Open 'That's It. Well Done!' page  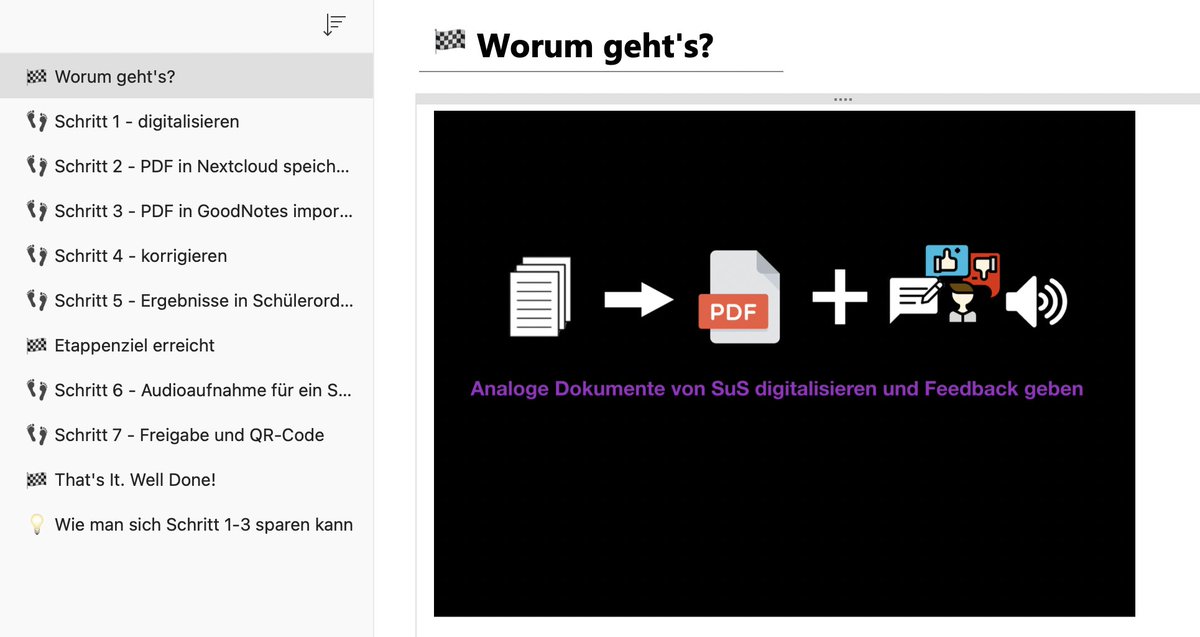pos(132,479)
